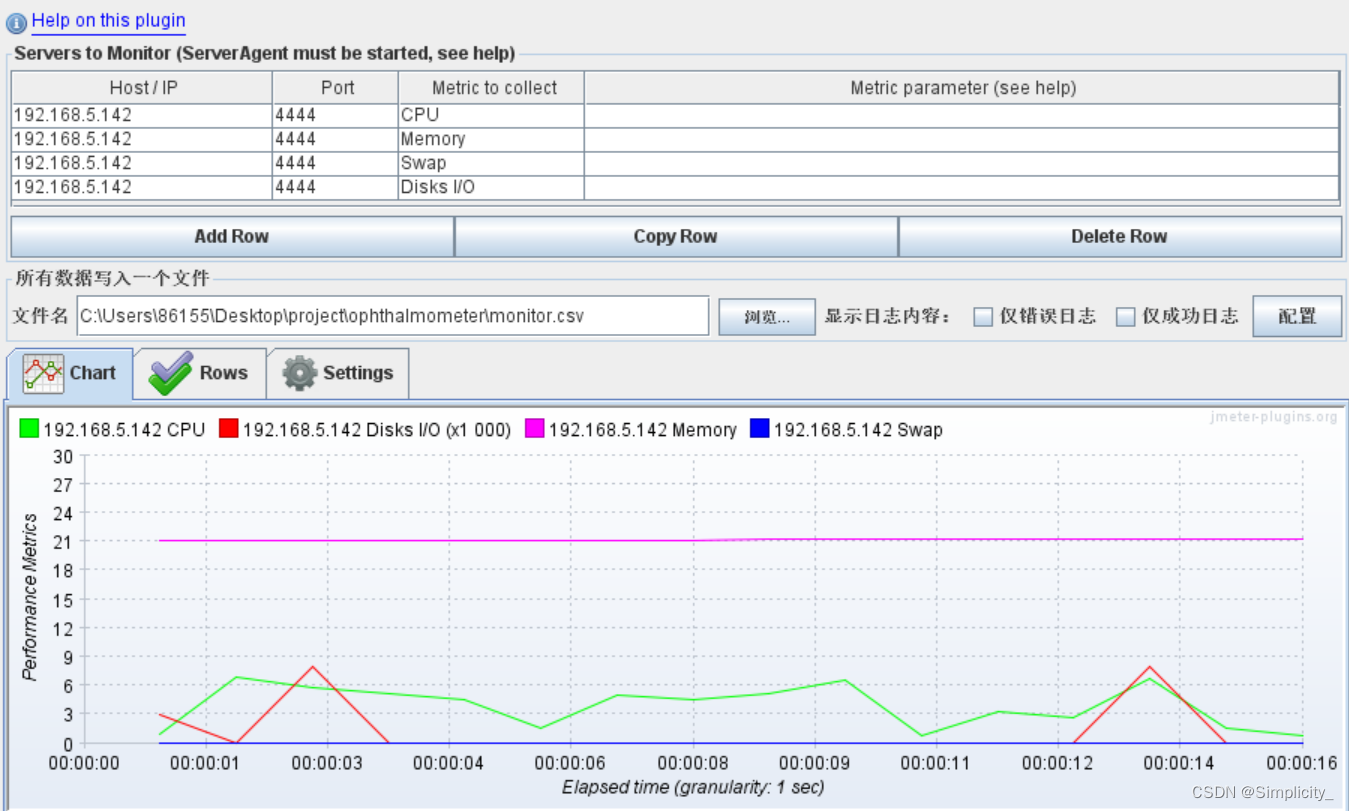This screenshot has height=811, width=1349.
Task: Click the 21 value on the Y axis
Action: [63, 541]
